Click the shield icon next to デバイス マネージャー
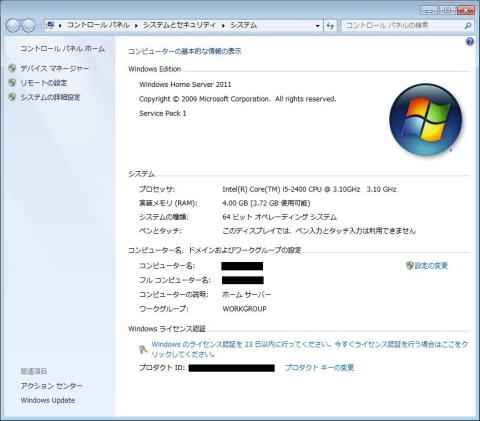 coord(12,68)
